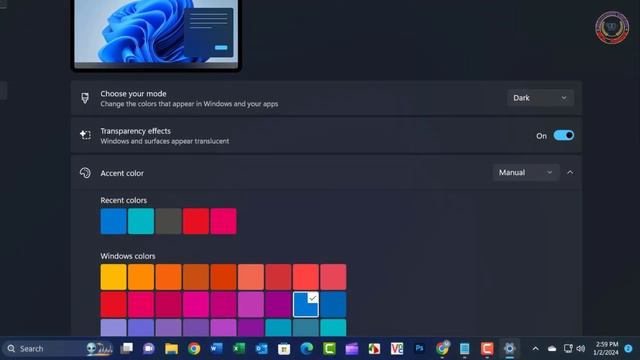Open the red and green app taskbar icon
Screen dimensions: 640x360
374,349
